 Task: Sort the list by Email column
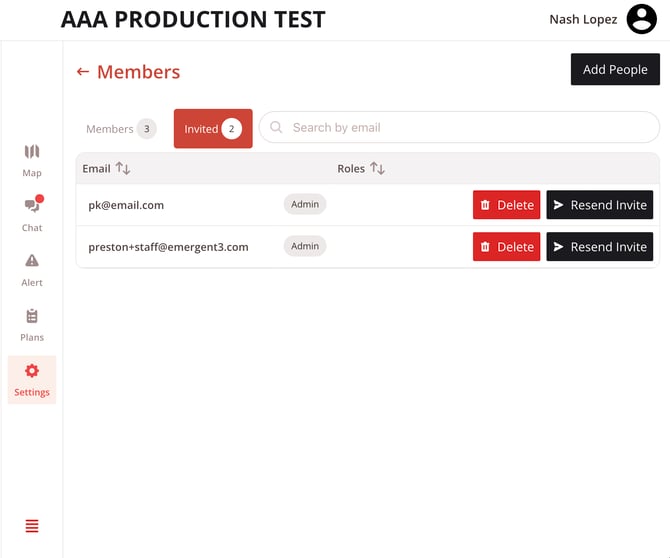123,169
